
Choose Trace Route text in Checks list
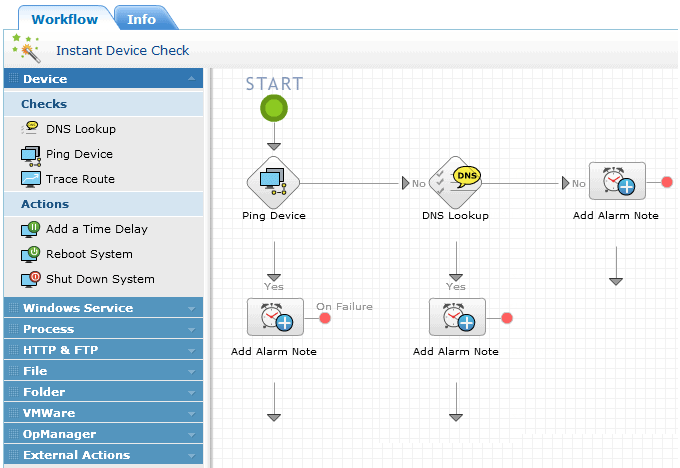click(80, 179)
